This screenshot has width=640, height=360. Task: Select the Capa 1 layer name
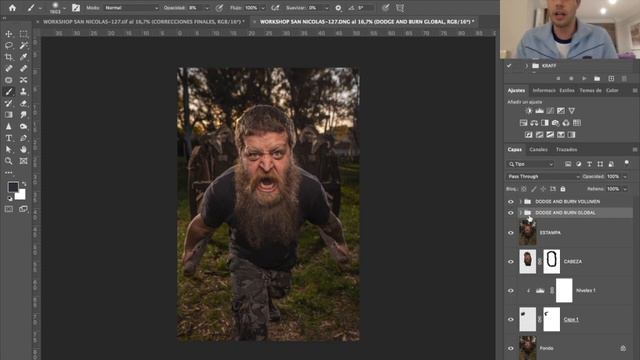pos(571,320)
